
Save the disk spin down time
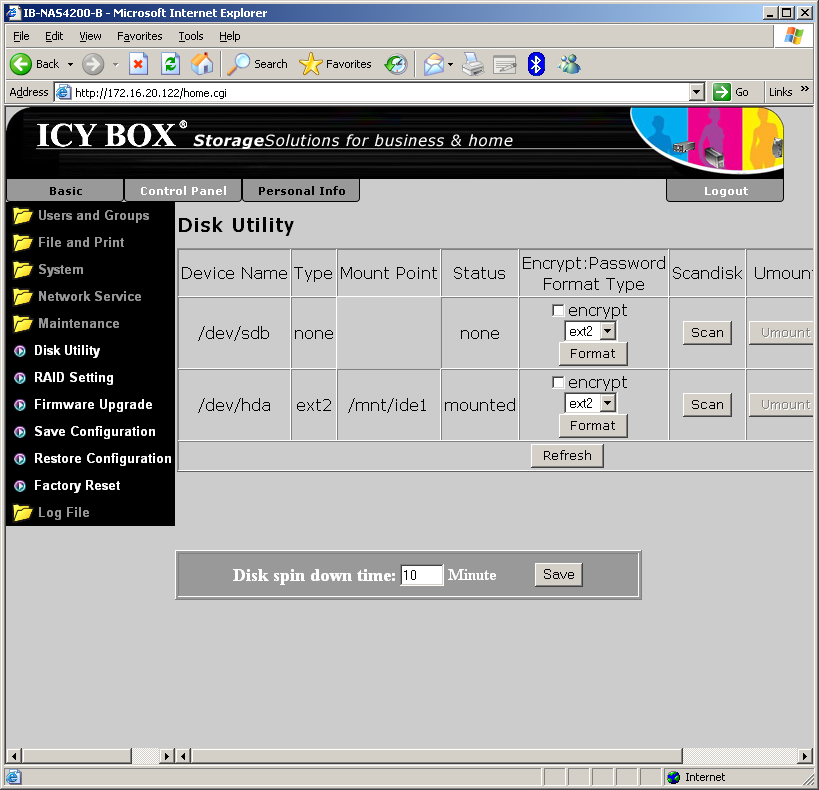coord(558,575)
